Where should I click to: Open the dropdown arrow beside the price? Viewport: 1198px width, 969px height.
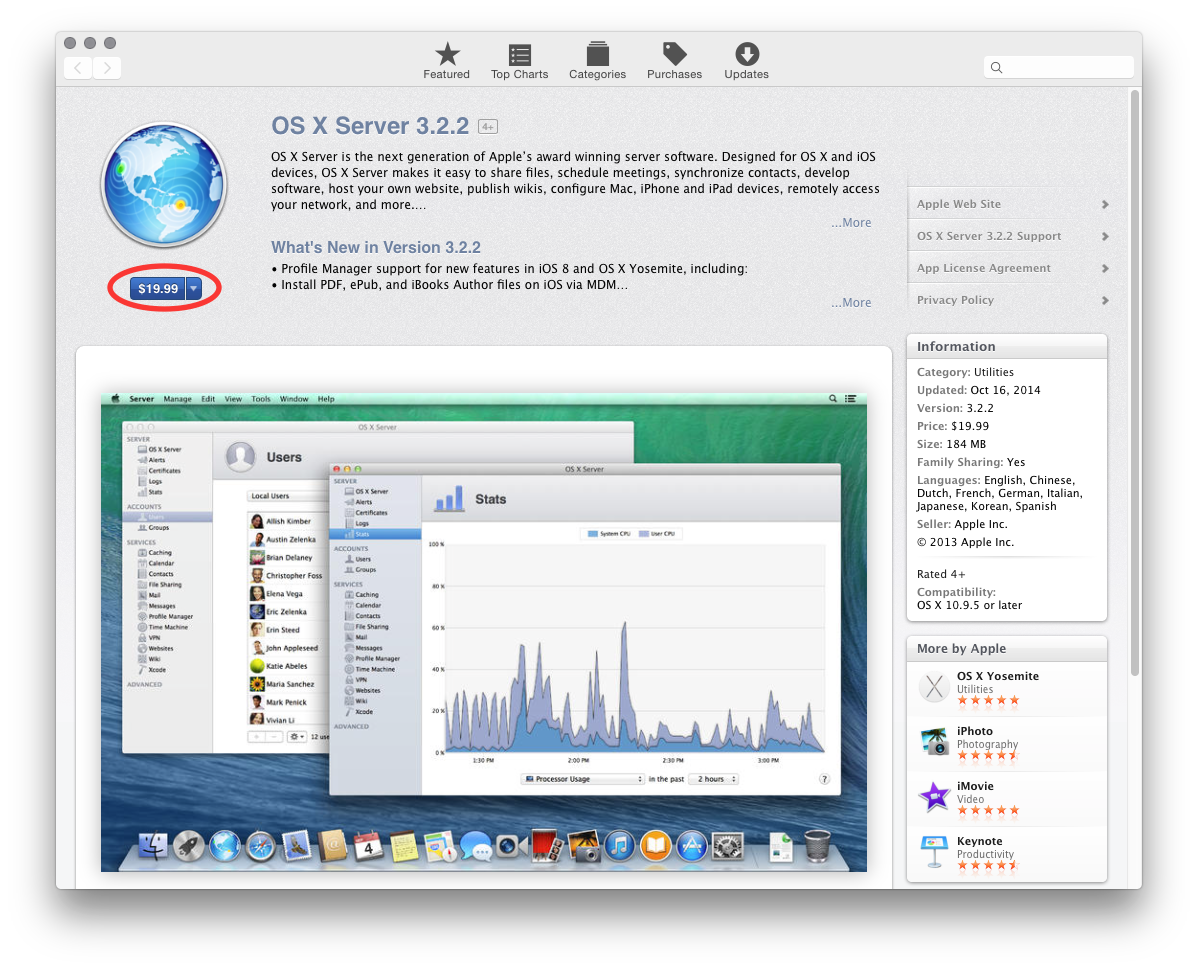(x=194, y=288)
